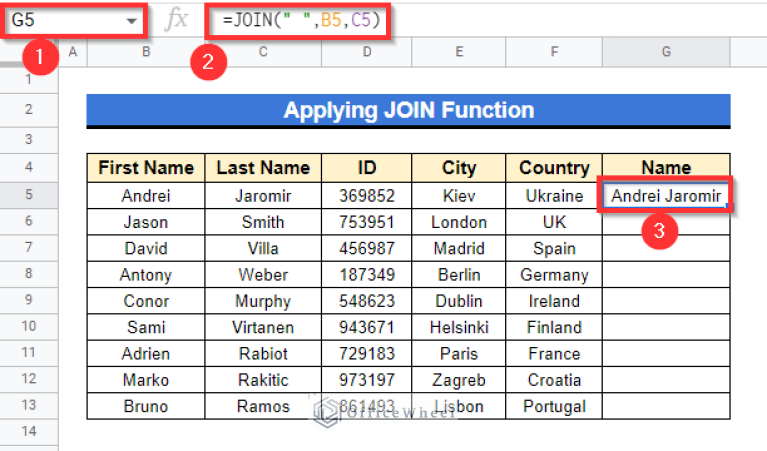Select row 11 header

pos(29,353)
